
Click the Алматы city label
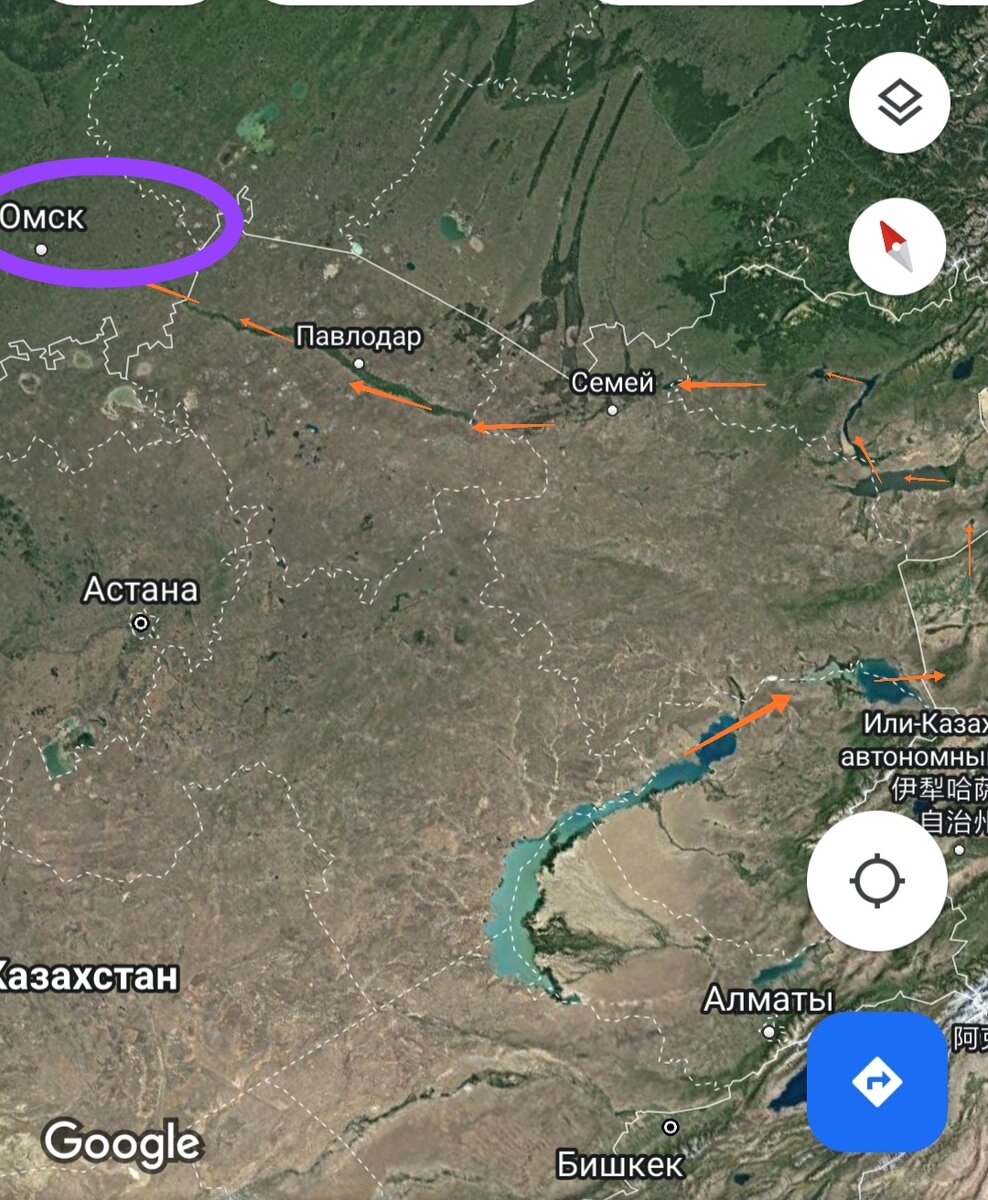pyautogui.click(x=768, y=999)
